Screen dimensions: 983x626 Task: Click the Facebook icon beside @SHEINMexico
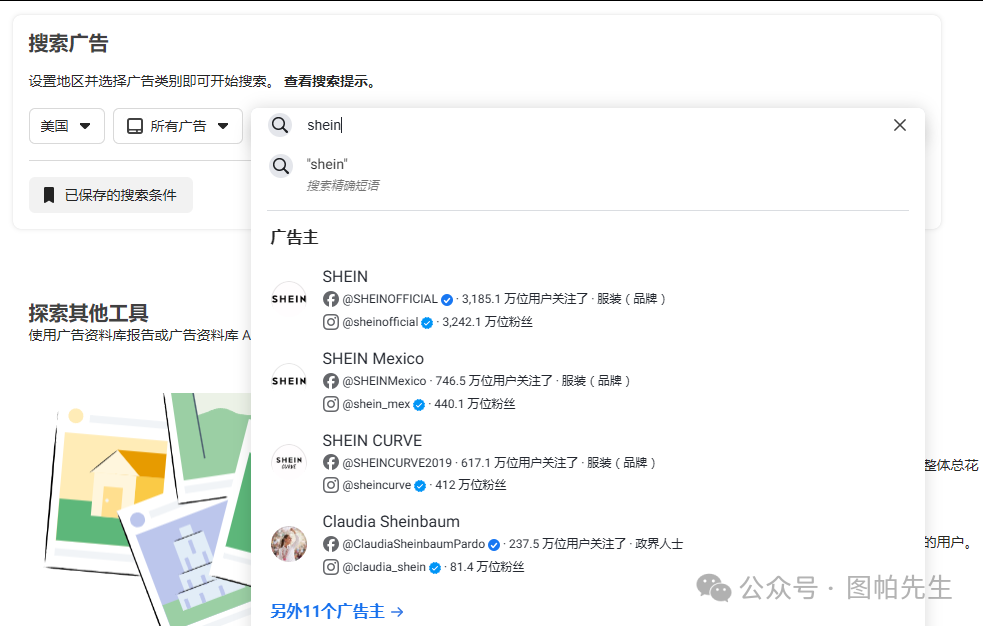331,381
